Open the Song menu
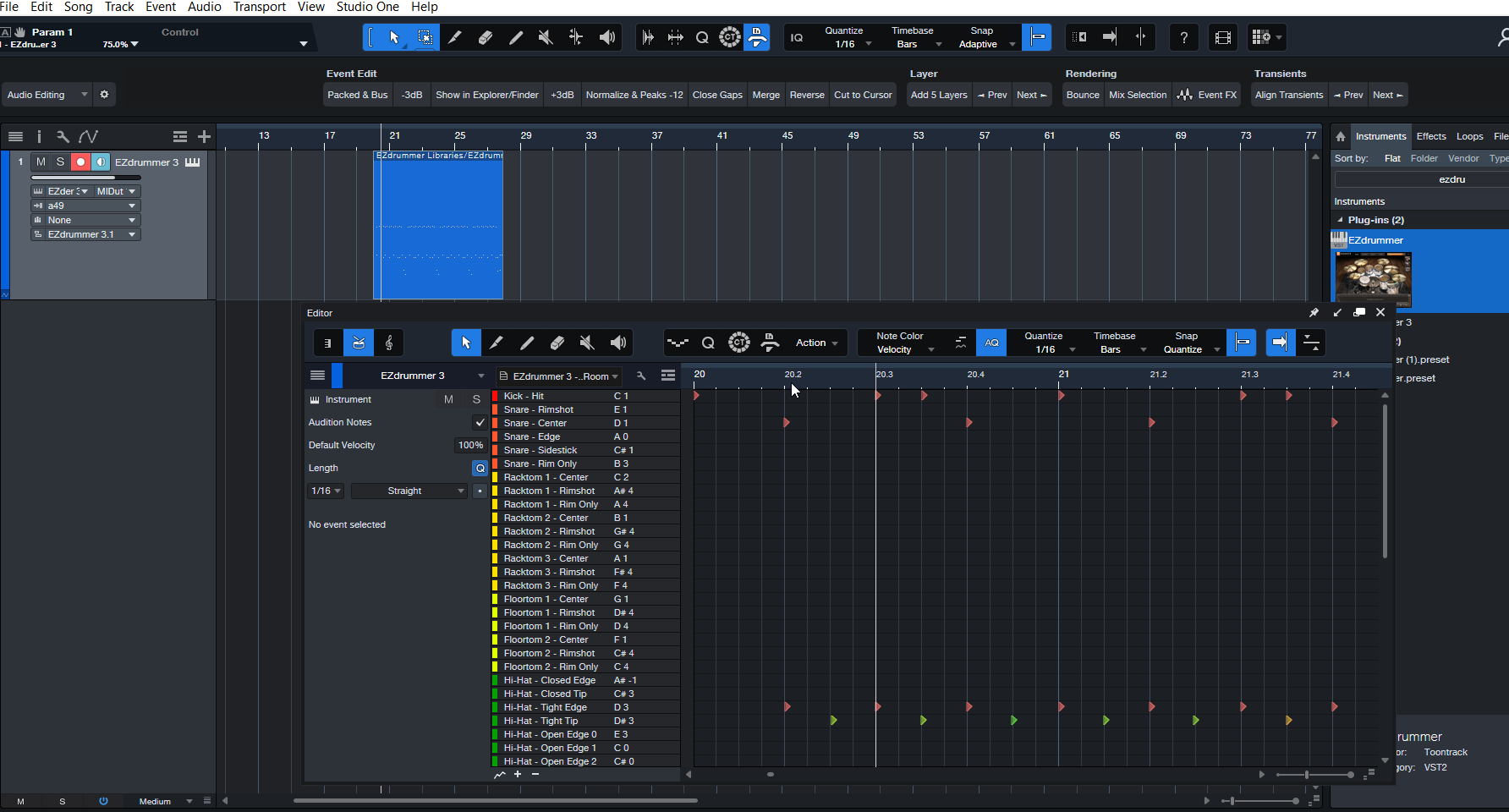1509x812 pixels. coord(79,7)
